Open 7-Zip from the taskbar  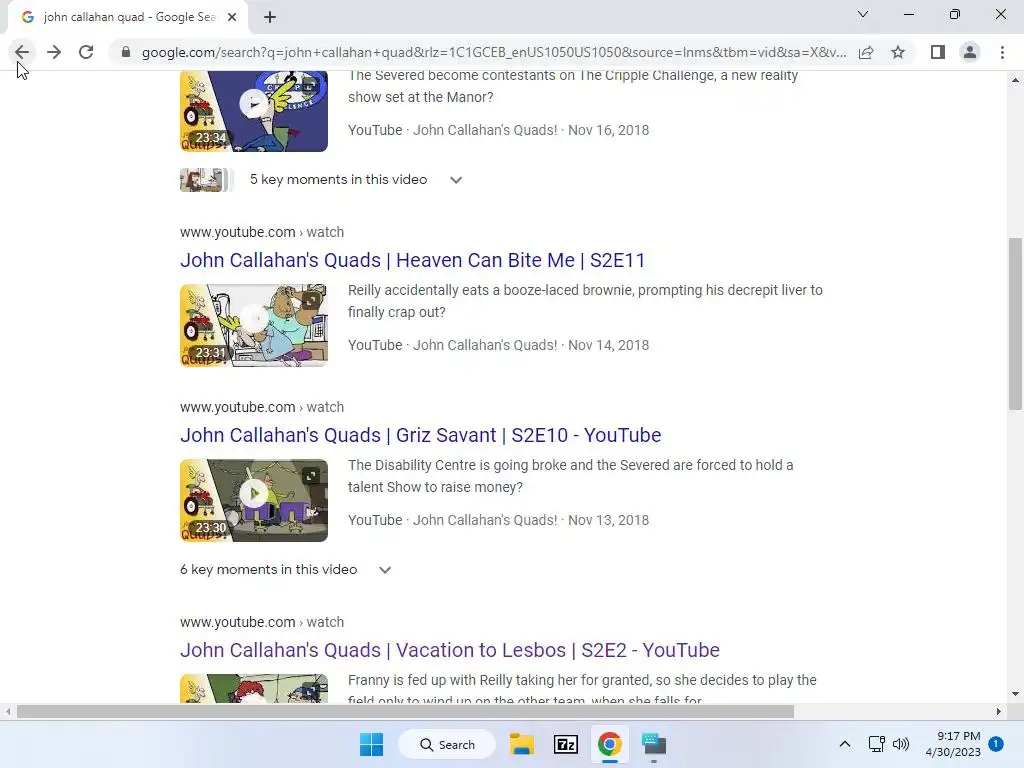coord(566,744)
